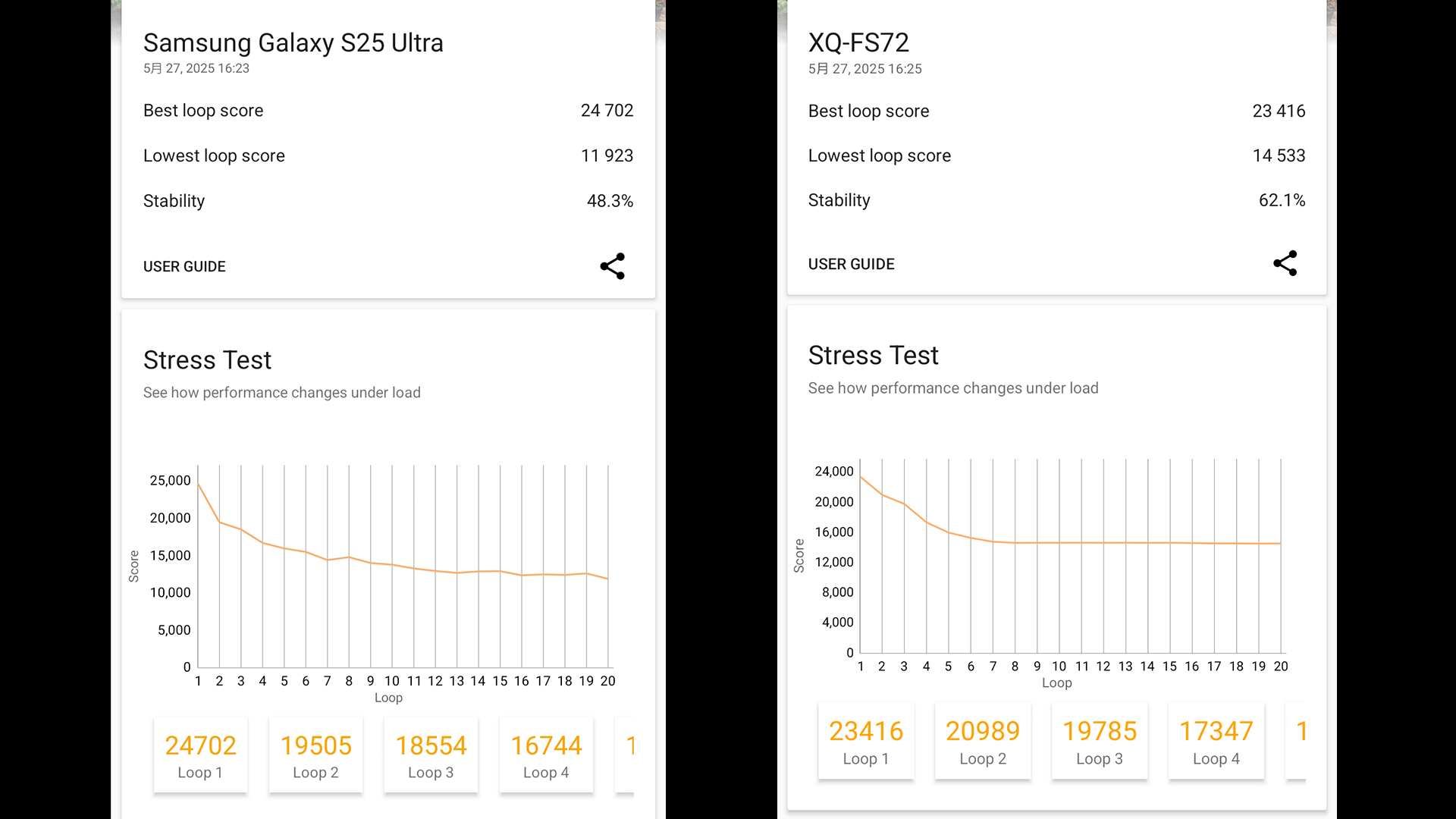This screenshot has height=819, width=1456.
Task: Click the timestamp 5月 27, 2025 16:23
Action: 196,68
